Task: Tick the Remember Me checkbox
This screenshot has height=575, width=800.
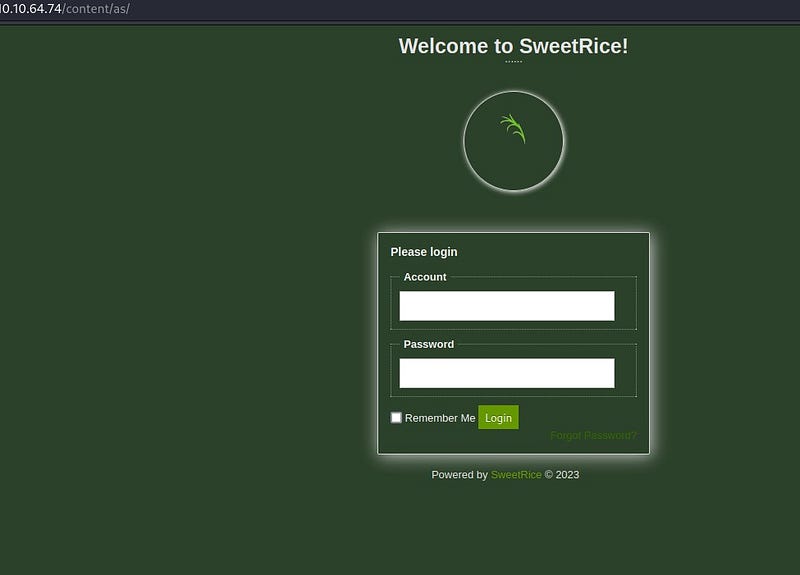Action: (x=396, y=418)
